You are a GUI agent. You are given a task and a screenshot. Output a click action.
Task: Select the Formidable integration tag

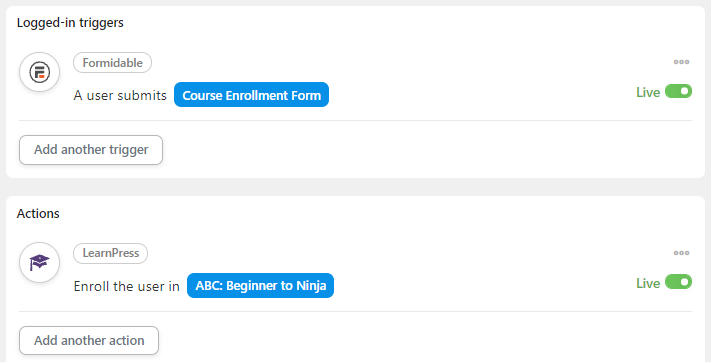[112, 63]
